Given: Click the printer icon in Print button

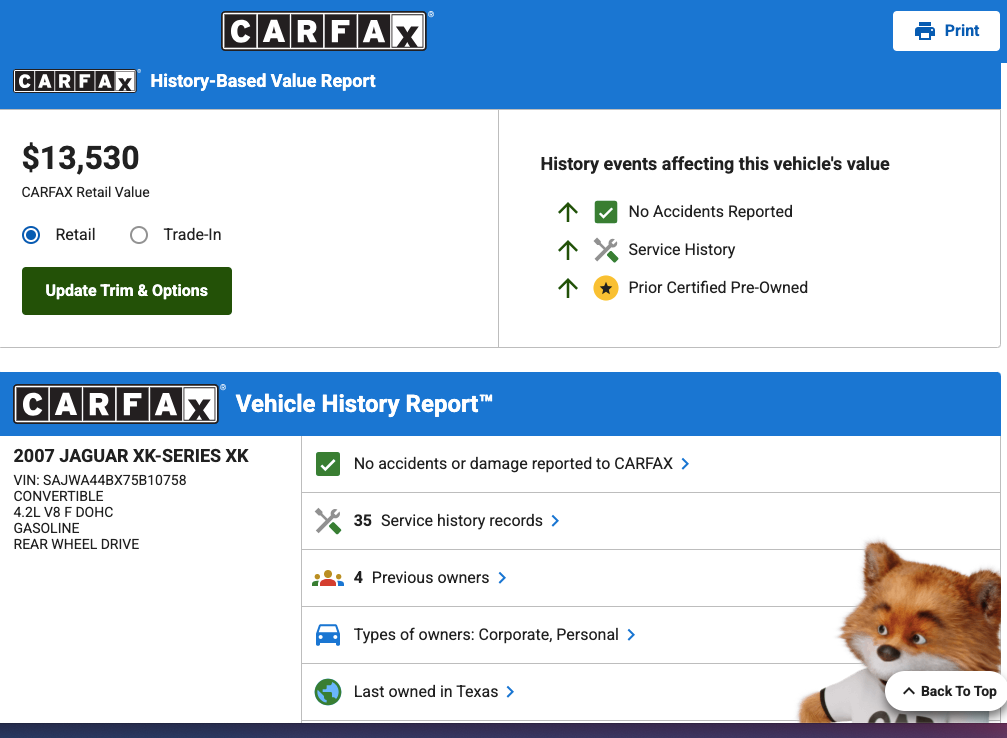Looking at the screenshot, I should [925, 31].
